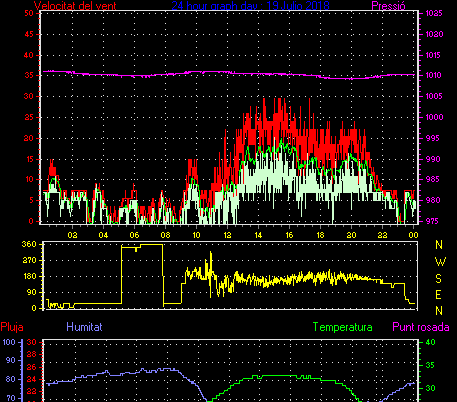Click the 50 value on wind speed axis
Image resolution: width=457 pixels, height=402 pixels.
(x=29, y=13)
